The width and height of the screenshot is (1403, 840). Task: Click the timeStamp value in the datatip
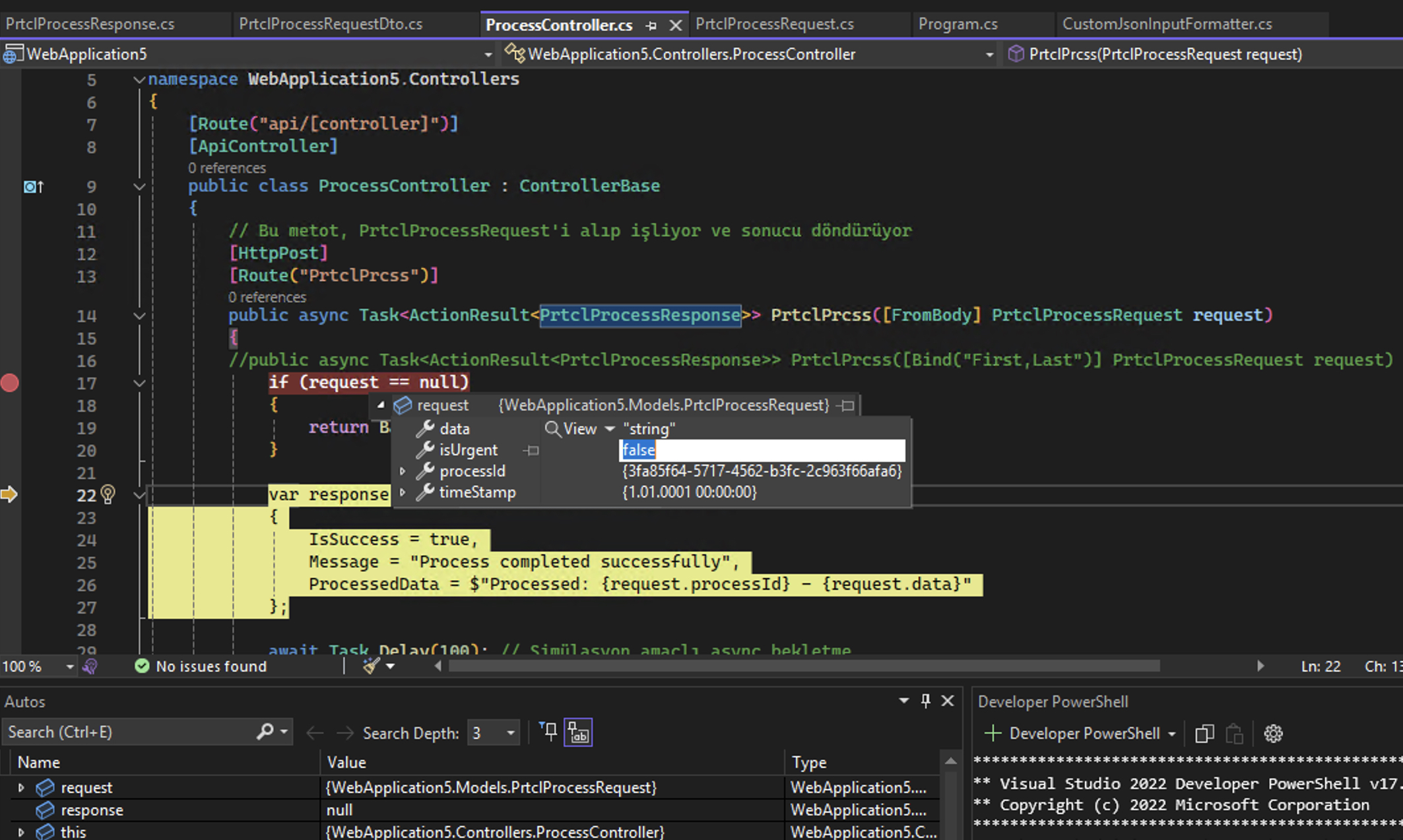690,492
